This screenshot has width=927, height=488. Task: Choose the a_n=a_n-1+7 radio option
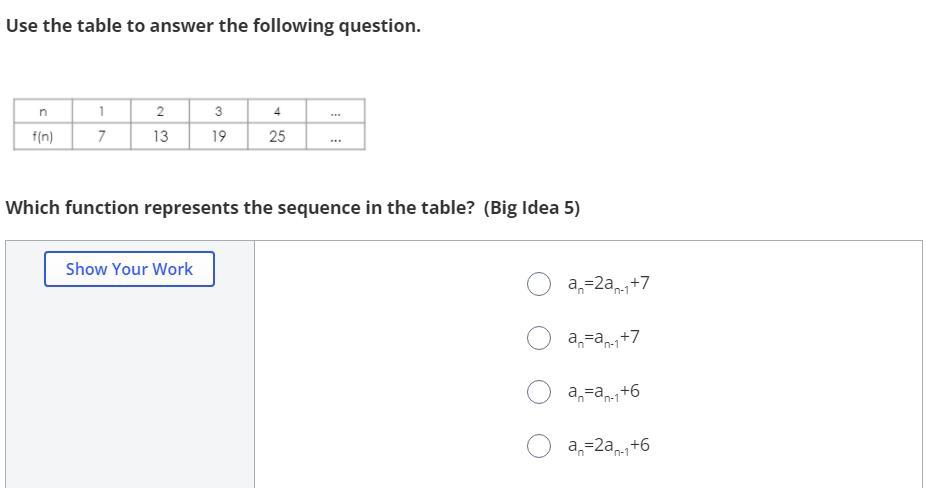click(x=539, y=338)
